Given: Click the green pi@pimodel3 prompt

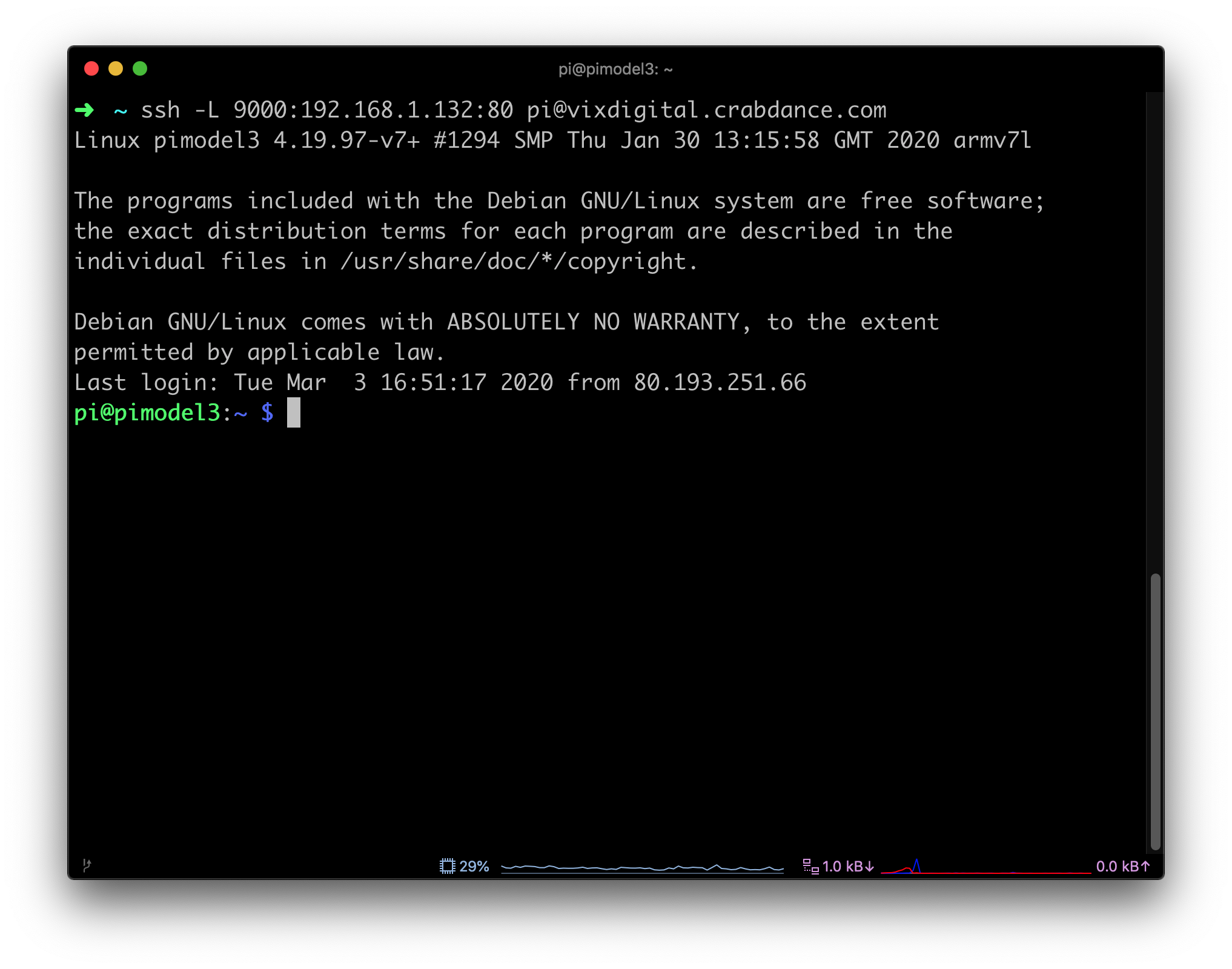Looking at the screenshot, I should [x=147, y=413].
